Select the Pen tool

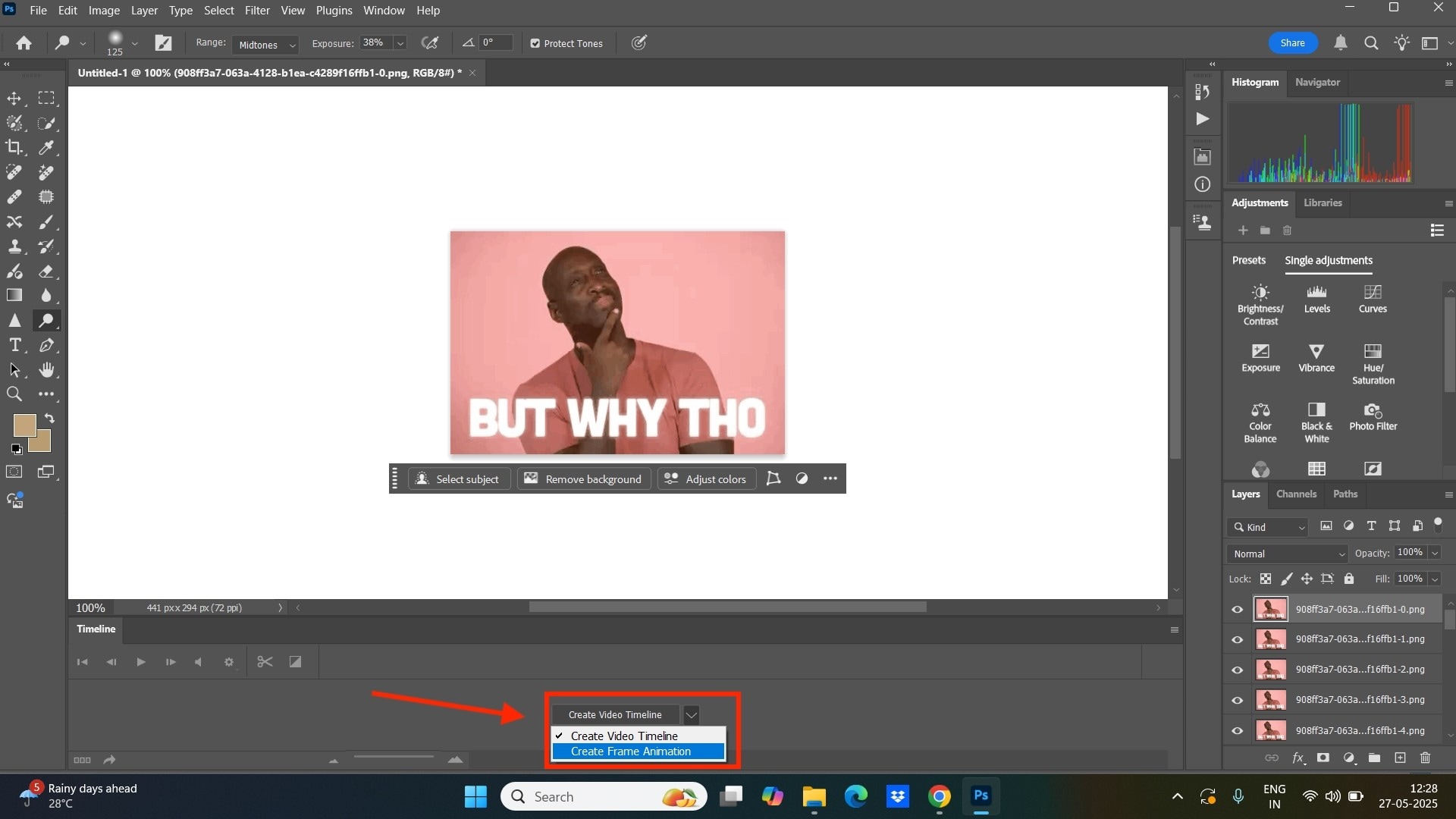coord(47,345)
